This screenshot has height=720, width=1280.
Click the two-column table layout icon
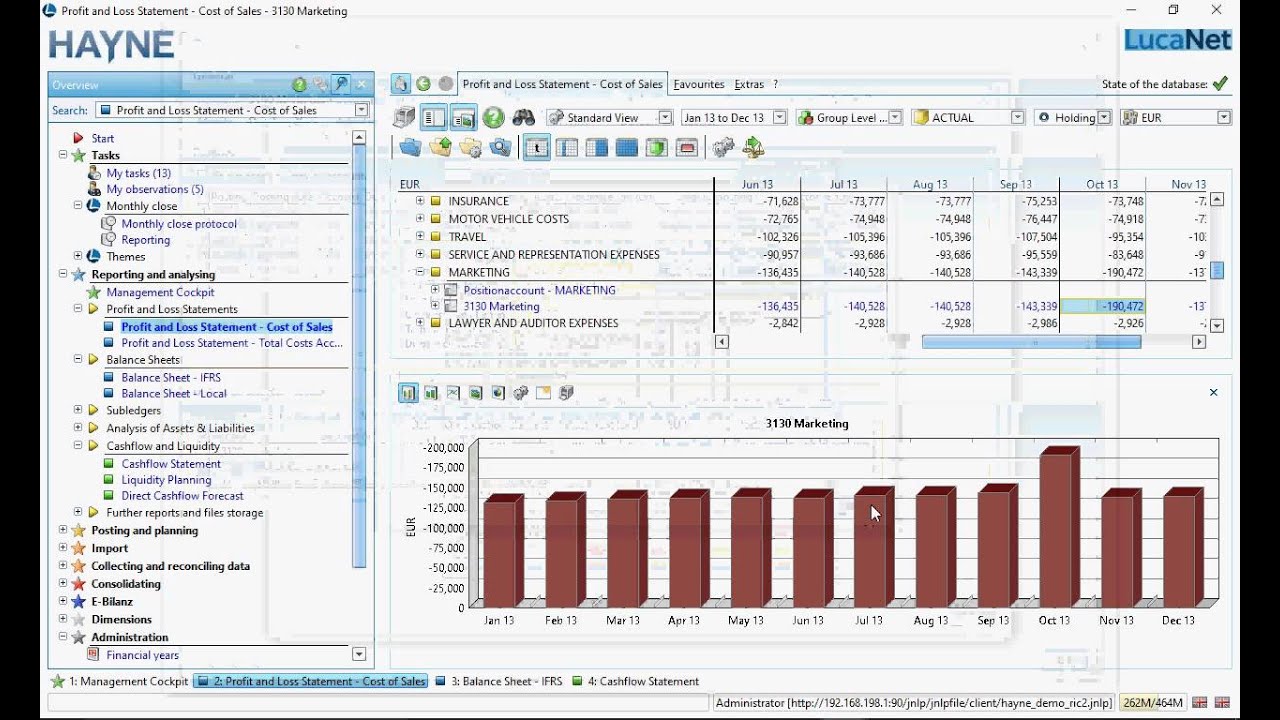tap(567, 148)
